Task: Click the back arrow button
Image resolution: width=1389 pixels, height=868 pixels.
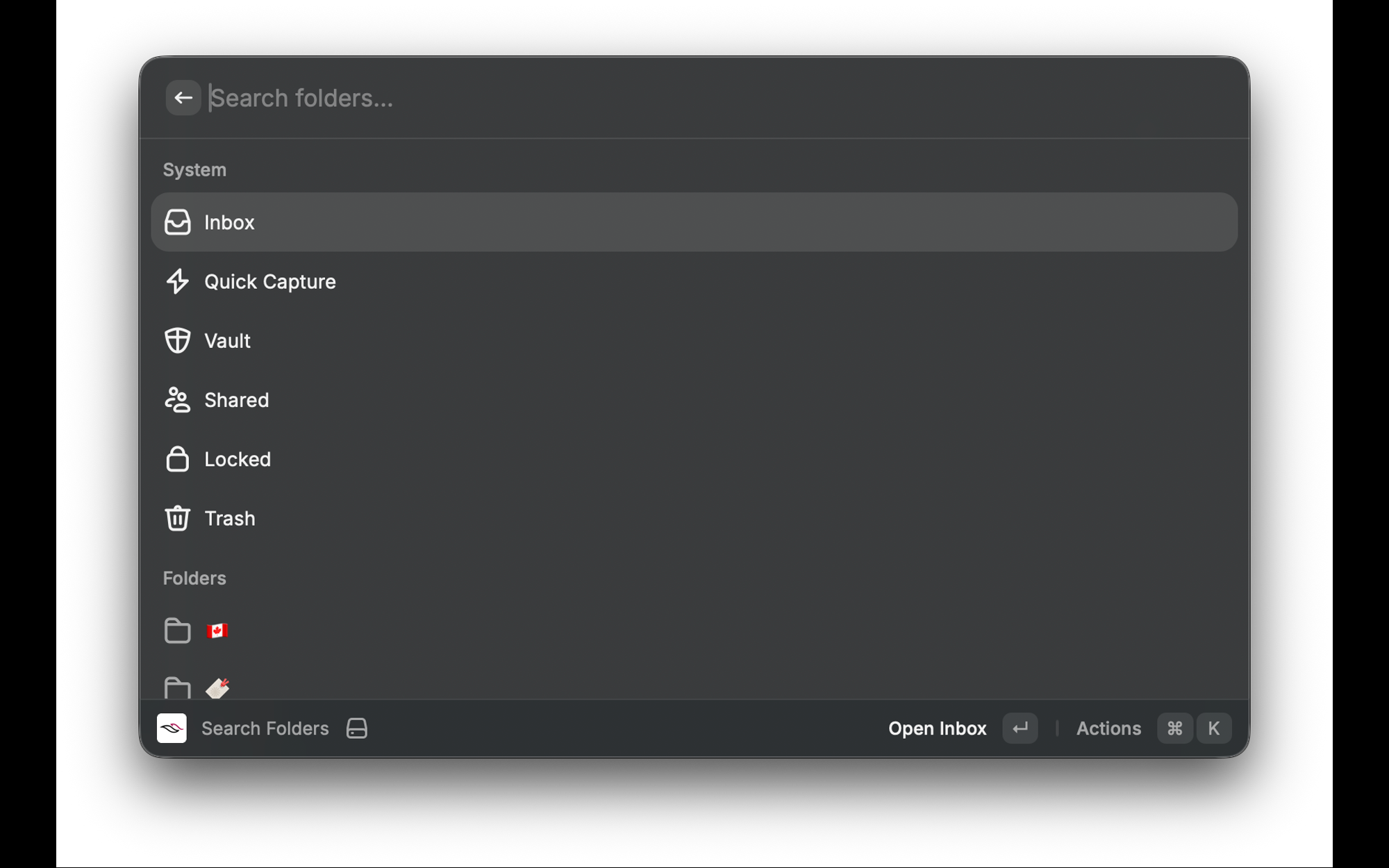Action: pyautogui.click(x=183, y=98)
